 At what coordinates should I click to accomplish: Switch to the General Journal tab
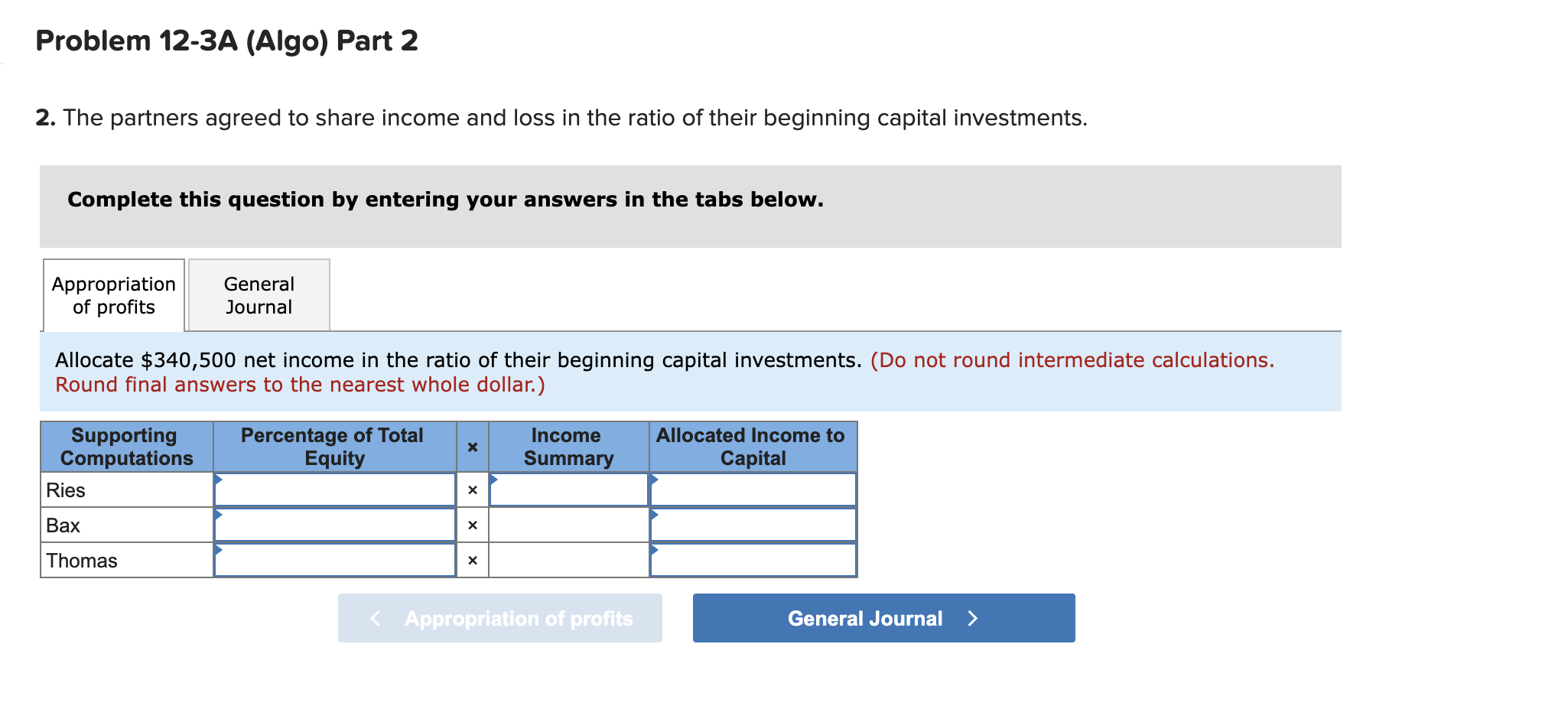(259, 295)
